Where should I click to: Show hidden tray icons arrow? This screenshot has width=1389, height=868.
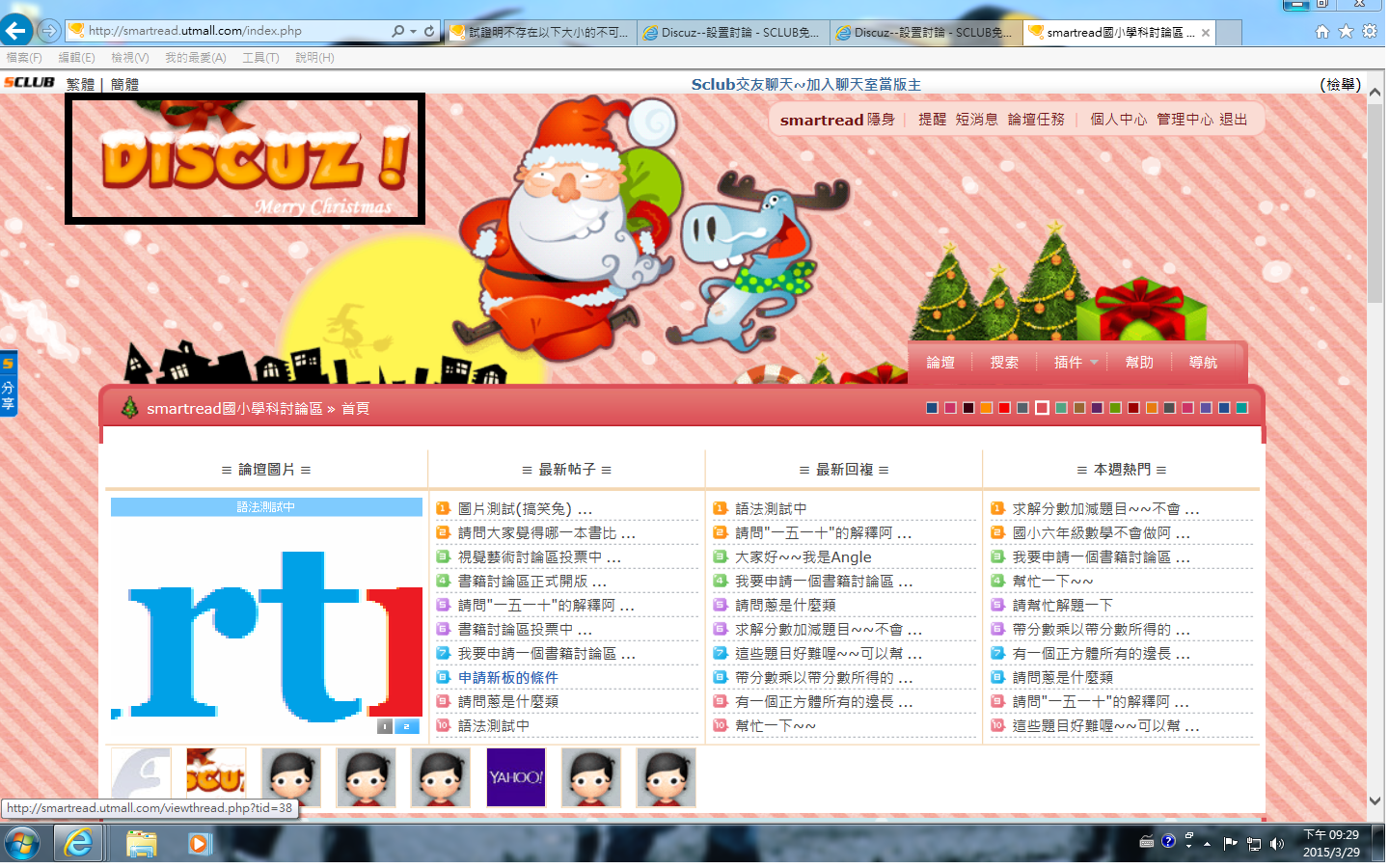1207,844
